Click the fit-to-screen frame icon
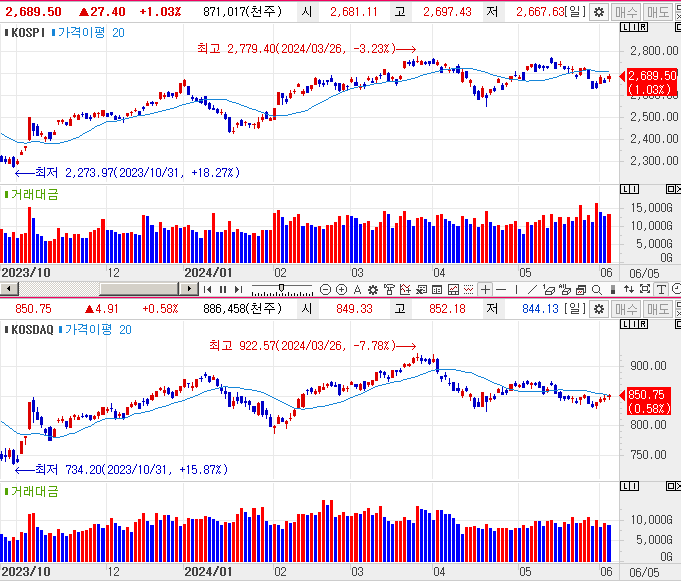The width and height of the screenshot is (681, 581). tap(645, 289)
